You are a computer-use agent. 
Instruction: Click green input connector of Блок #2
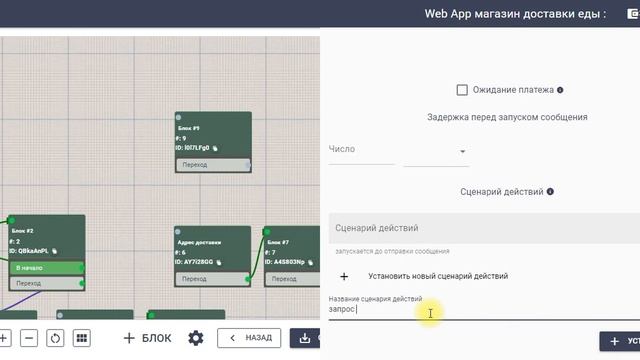(x=11, y=220)
